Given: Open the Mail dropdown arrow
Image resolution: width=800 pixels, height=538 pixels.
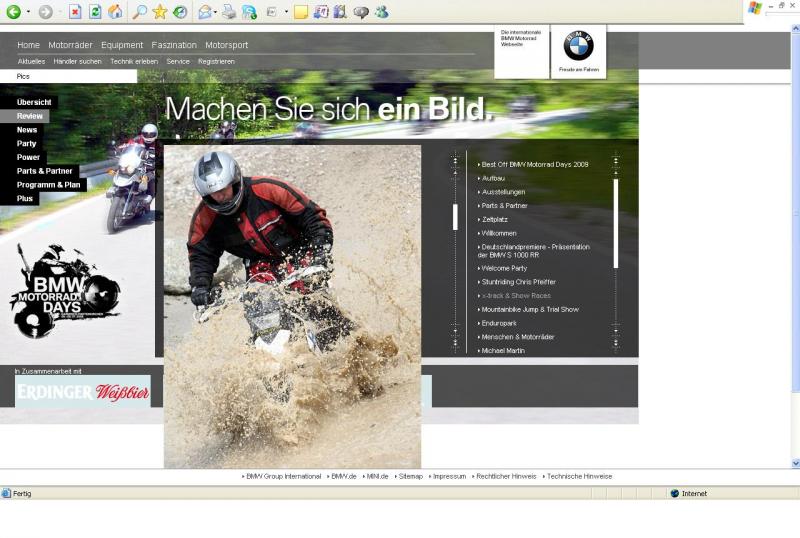Looking at the screenshot, I should (215, 12).
